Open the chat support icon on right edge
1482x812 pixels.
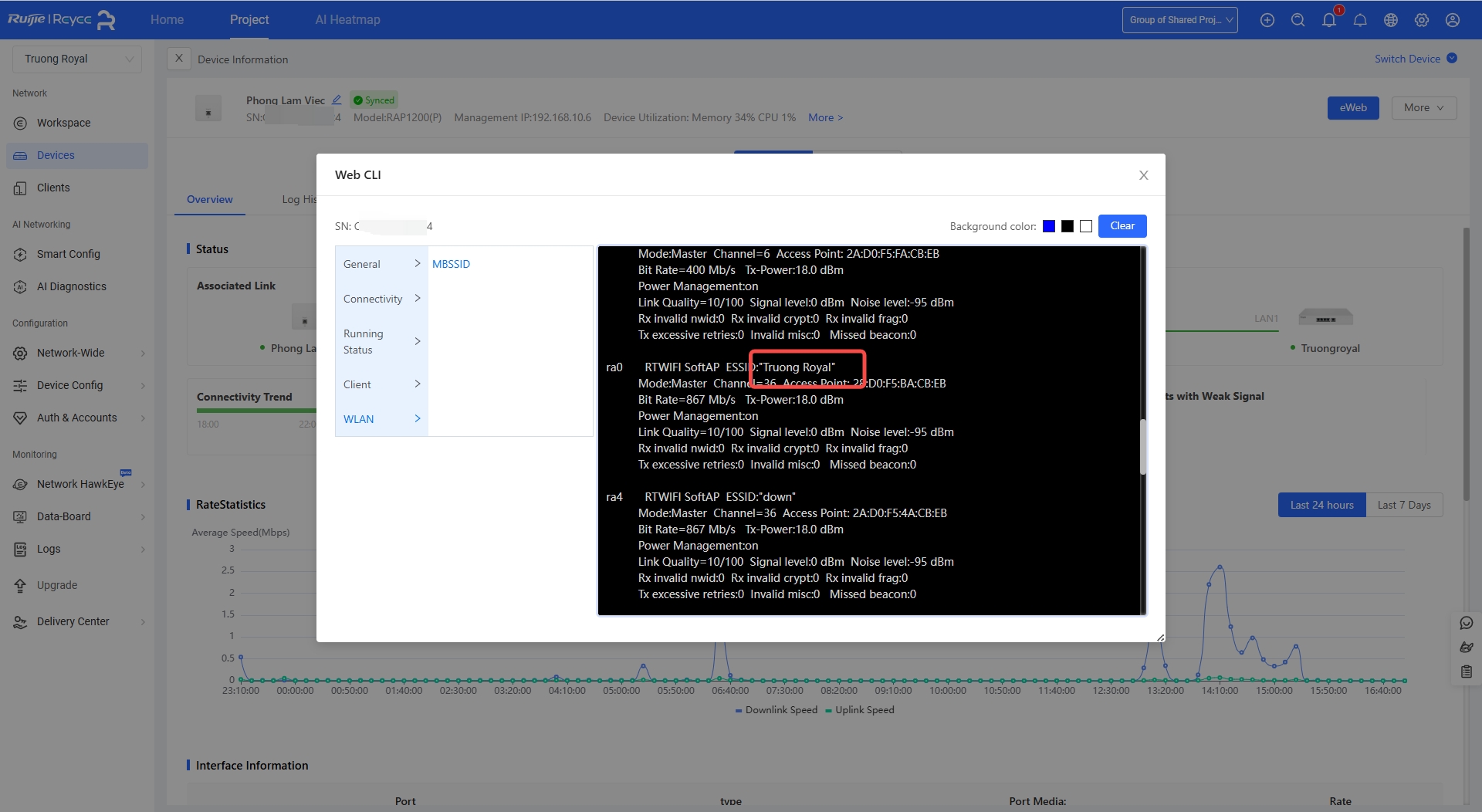(x=1466, y=623)
